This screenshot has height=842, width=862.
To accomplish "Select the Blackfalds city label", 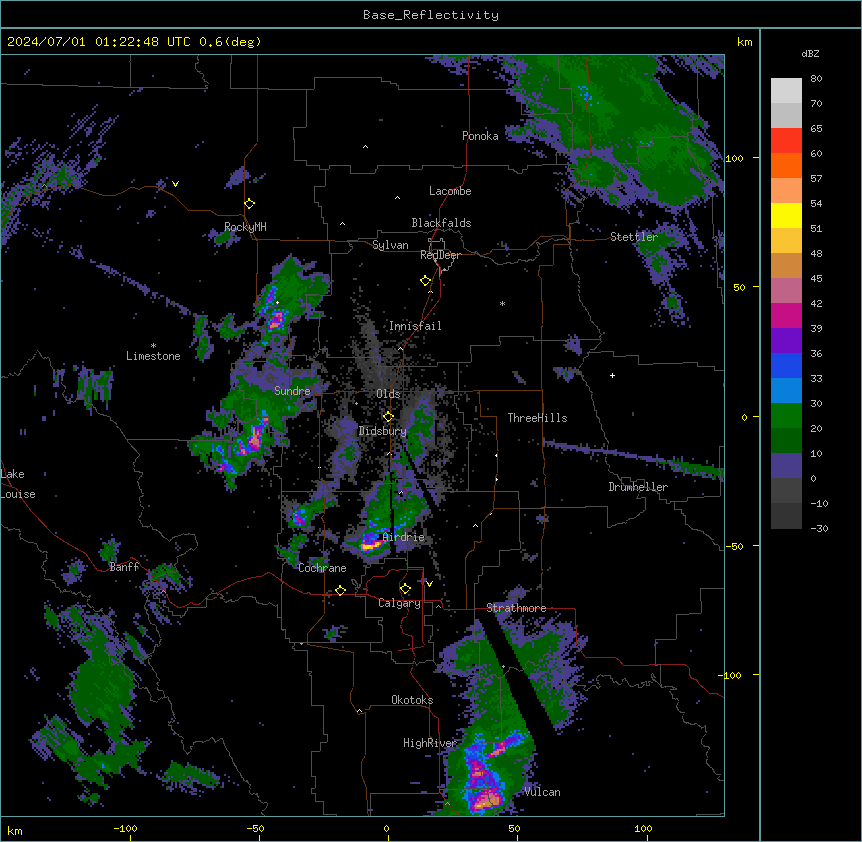I will pos(441,223).
